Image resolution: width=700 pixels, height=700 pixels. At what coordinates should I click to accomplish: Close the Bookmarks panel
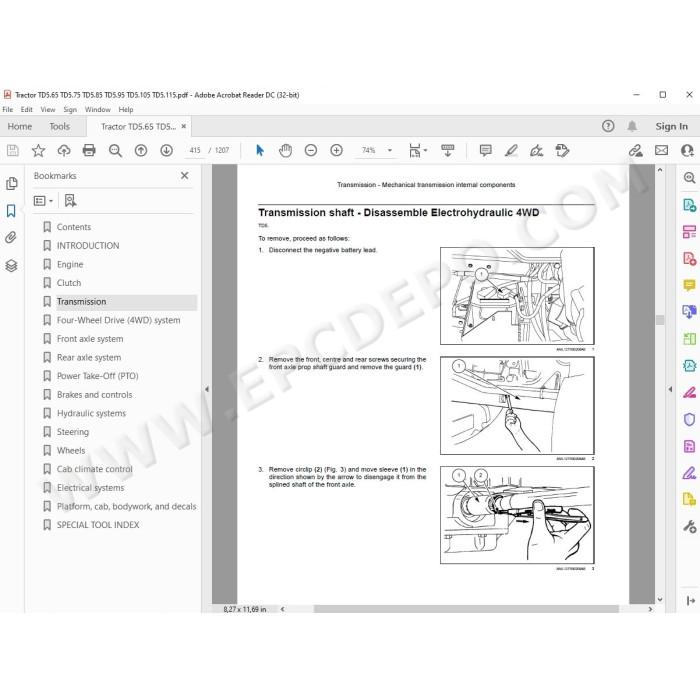184,175
